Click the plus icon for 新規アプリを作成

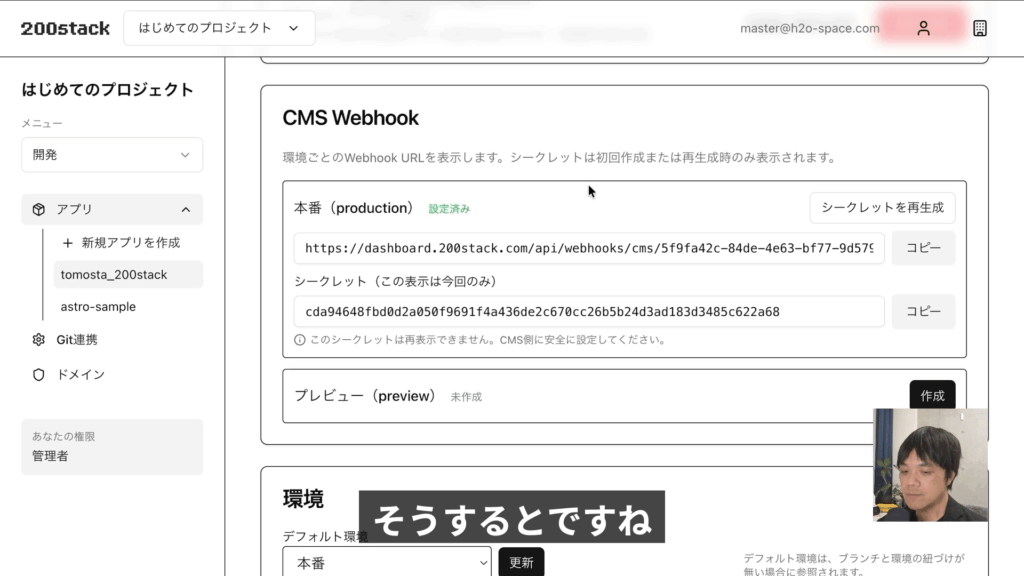(68, 243)
